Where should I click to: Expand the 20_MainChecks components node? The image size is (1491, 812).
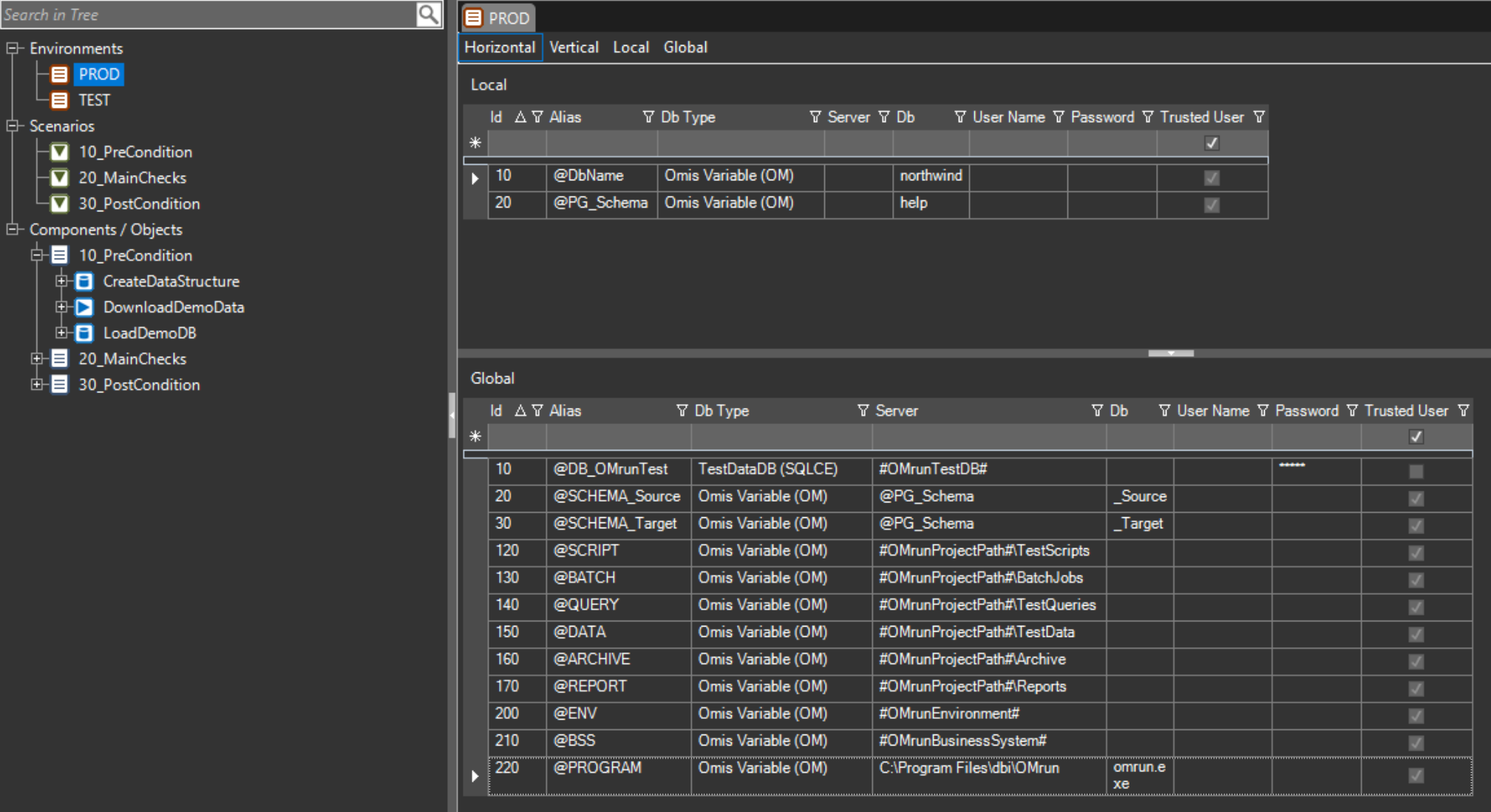click(36, 358)
